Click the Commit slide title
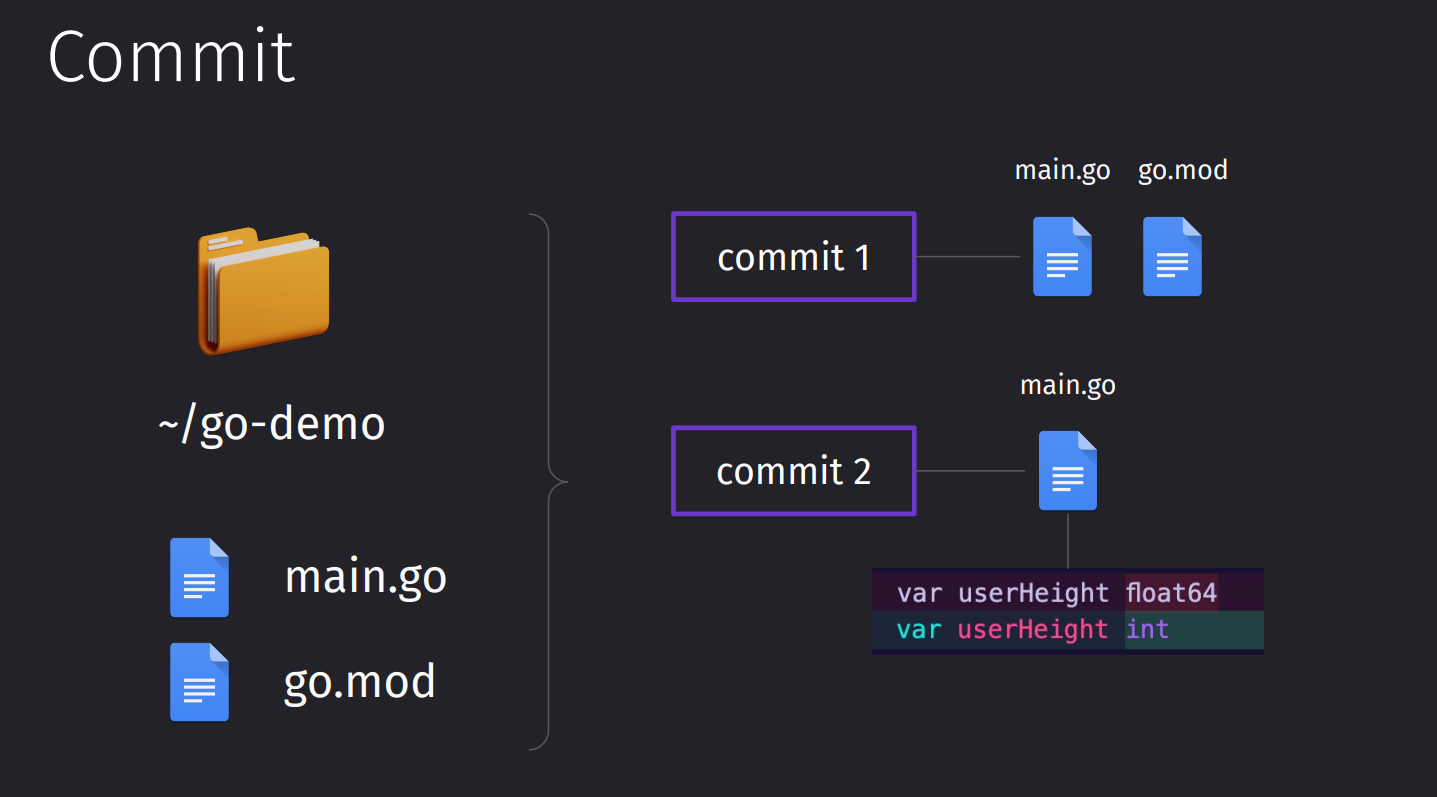The image size is (1437, 797). point(171,57)
